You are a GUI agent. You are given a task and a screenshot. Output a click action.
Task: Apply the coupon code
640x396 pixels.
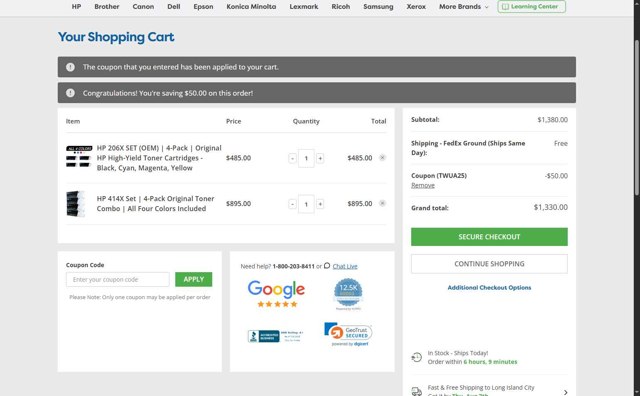tap(193, 279)
